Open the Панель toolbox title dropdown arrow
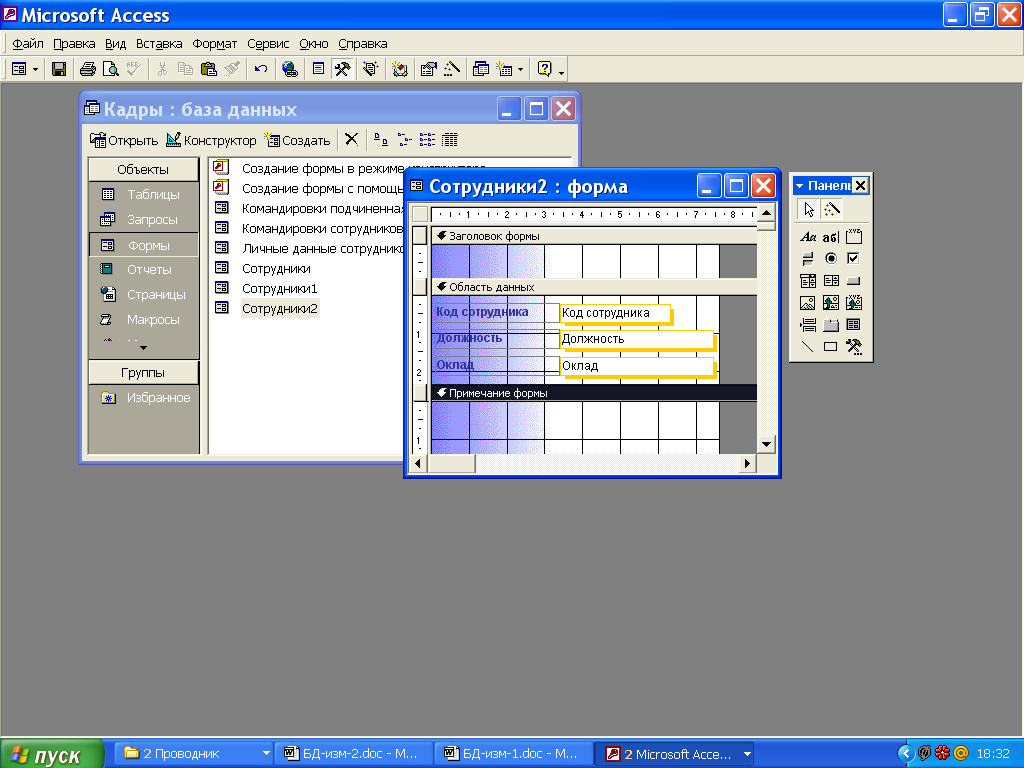The width and height of the screenshot is (1024, 768). click(799, 186)
